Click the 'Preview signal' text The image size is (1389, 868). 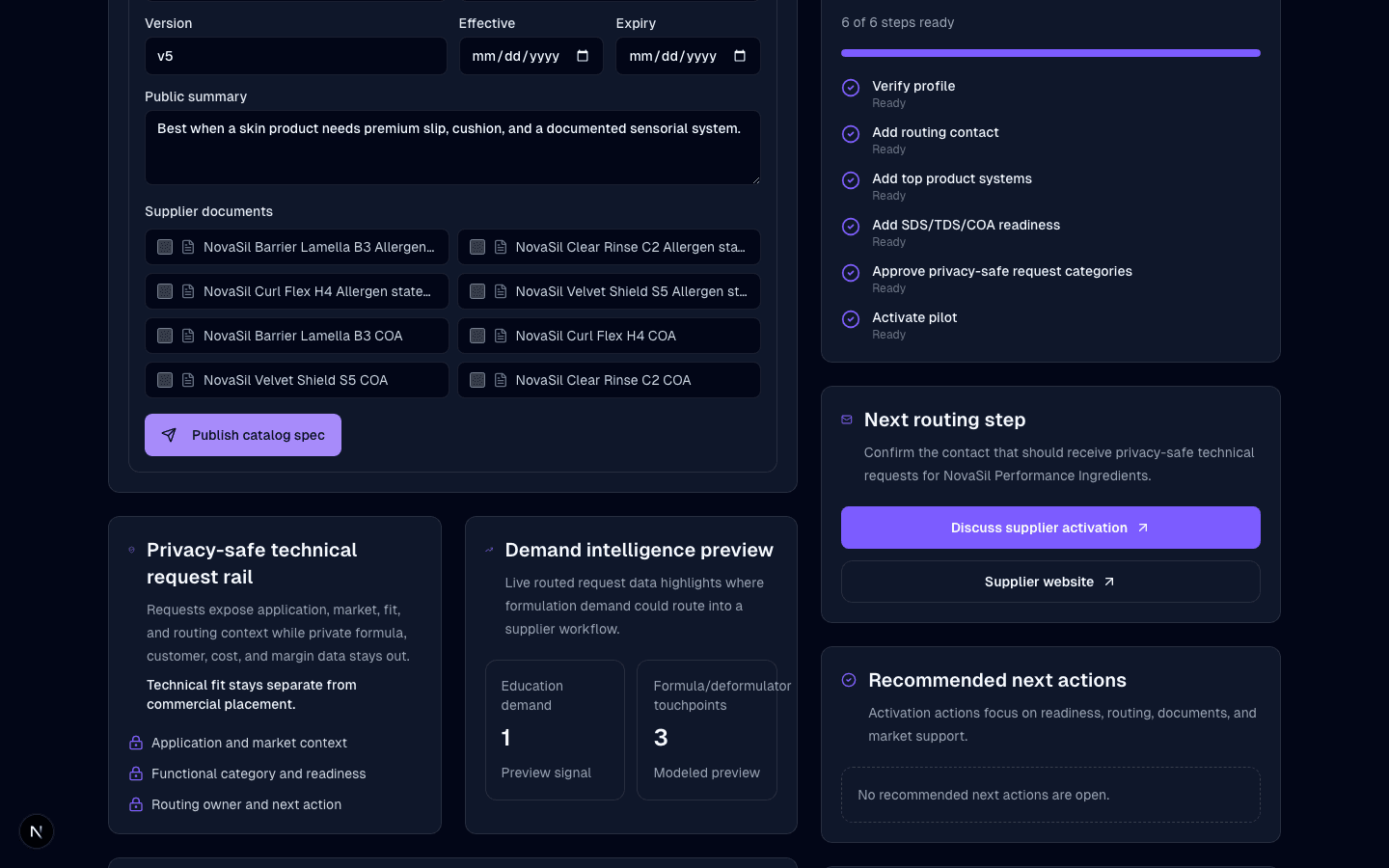pyautogui.click(x=546, y=773)
